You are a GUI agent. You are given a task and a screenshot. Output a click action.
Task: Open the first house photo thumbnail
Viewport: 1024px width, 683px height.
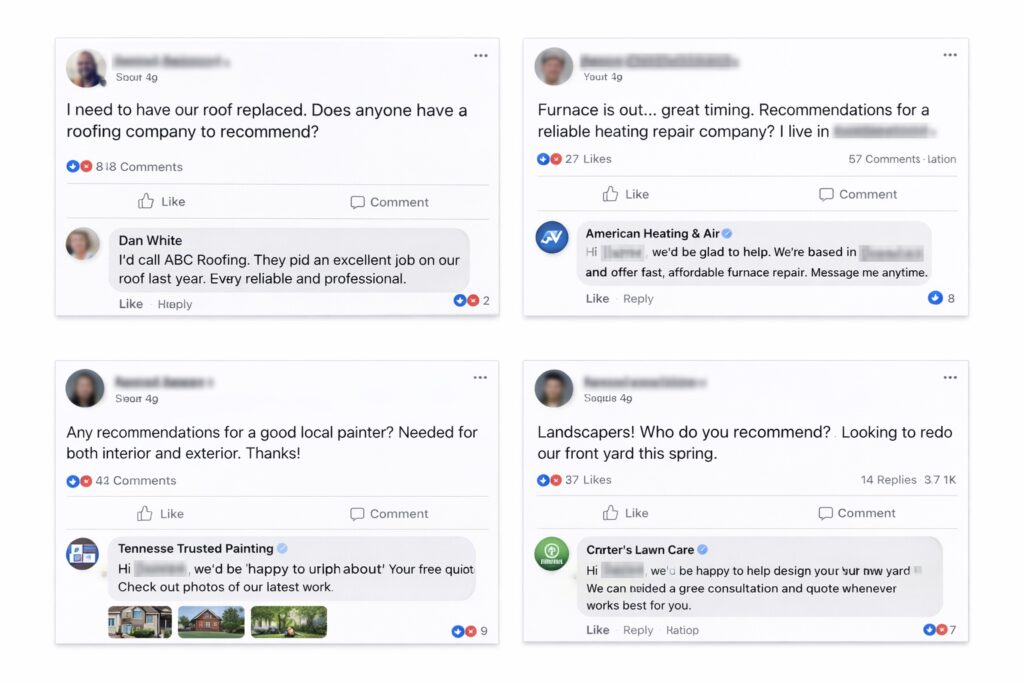click(139, 622)
